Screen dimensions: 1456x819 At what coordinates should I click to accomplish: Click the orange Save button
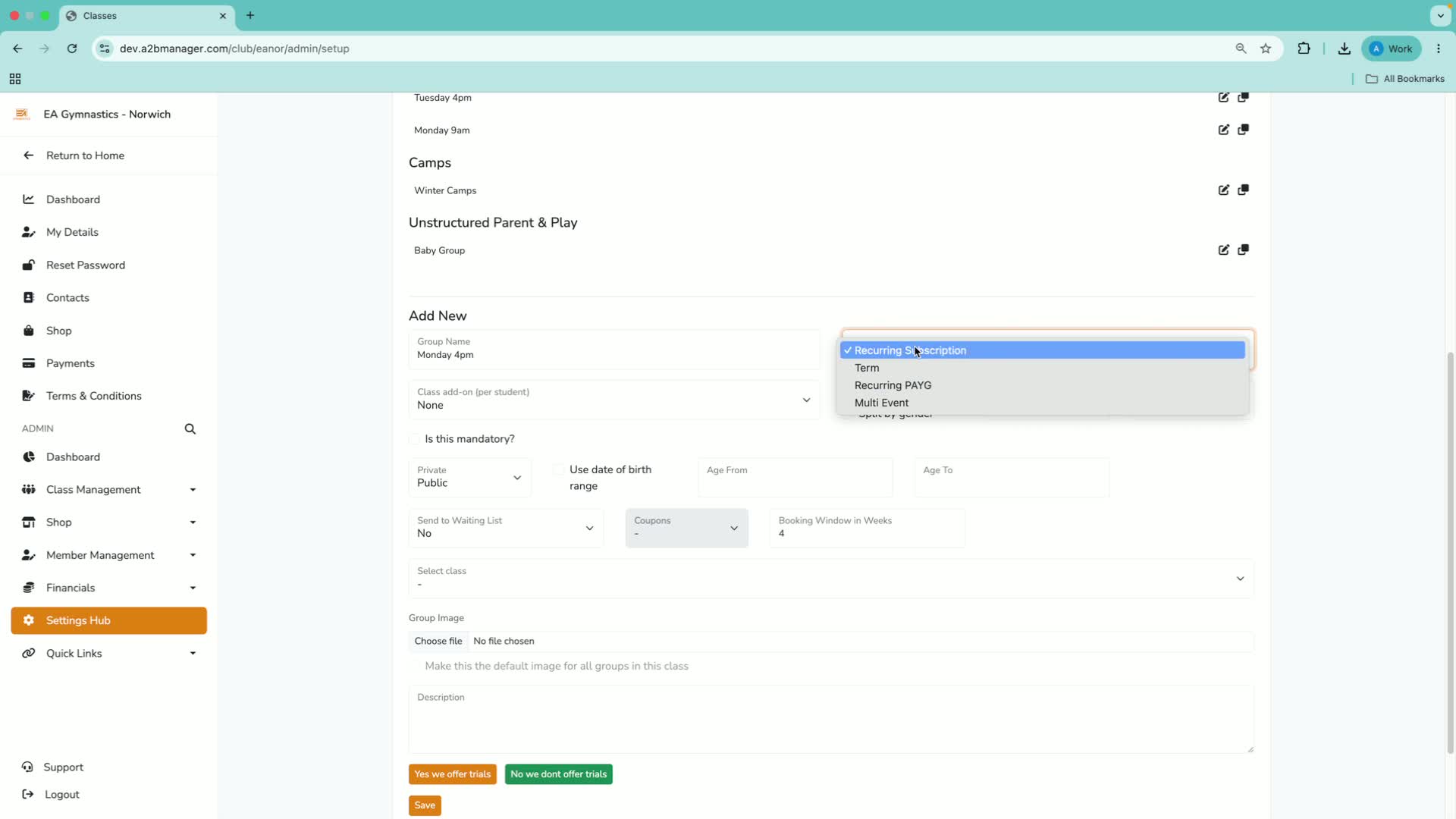(425, 805)
